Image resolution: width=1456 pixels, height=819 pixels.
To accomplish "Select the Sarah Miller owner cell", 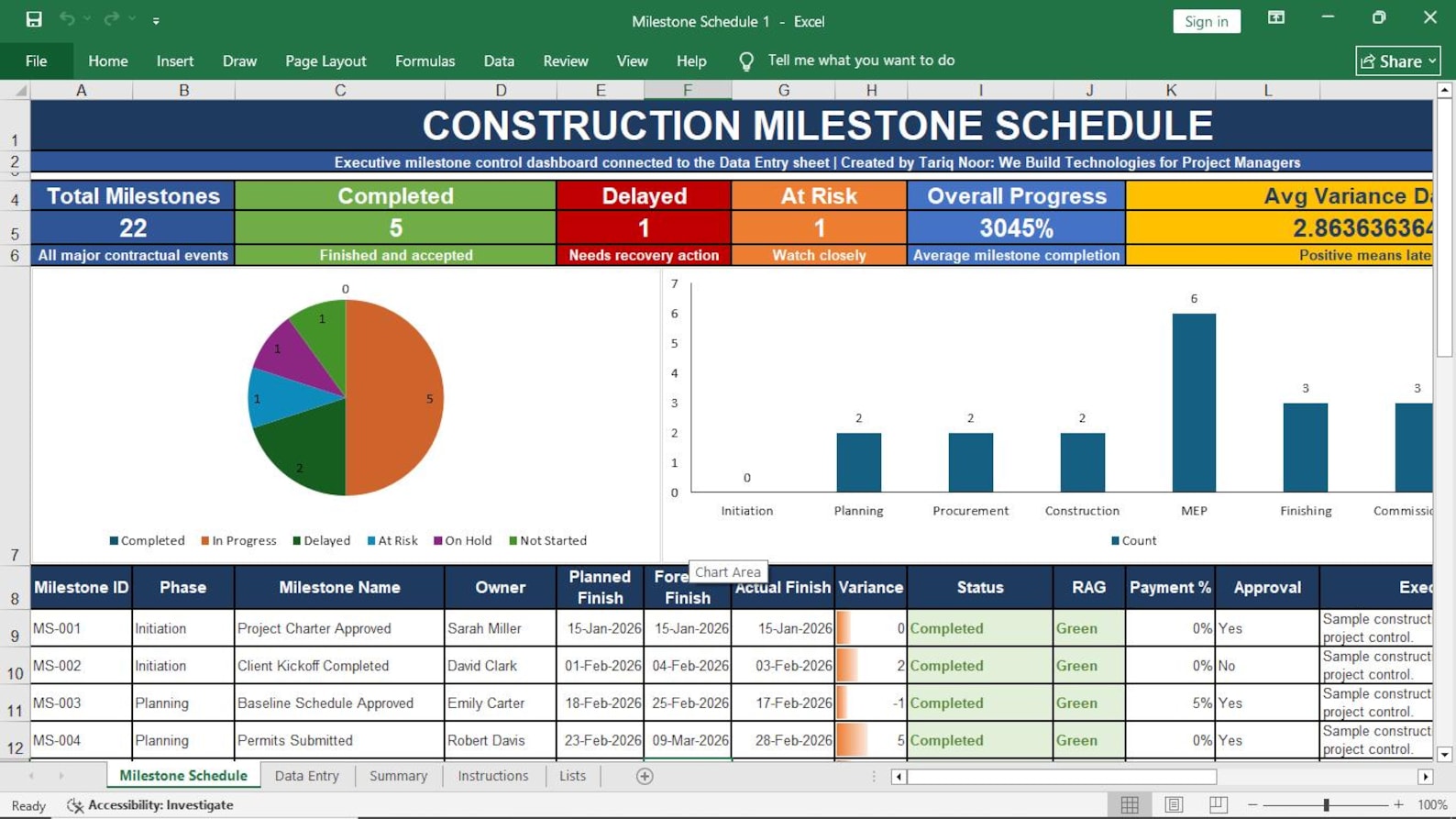I will 501,628.
